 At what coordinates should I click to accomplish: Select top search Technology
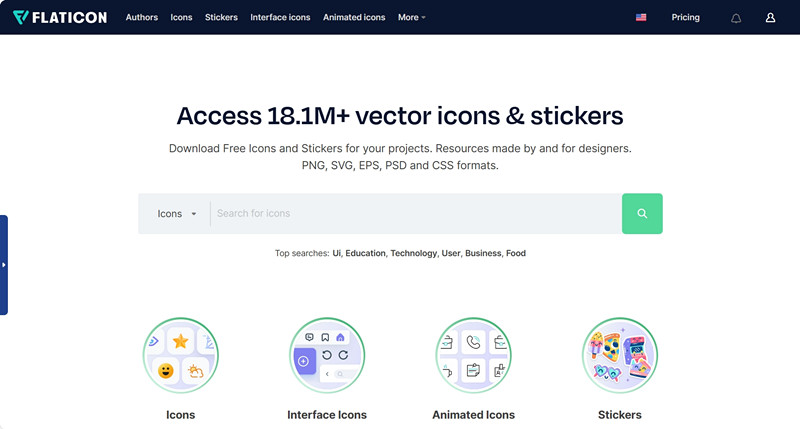coord(414,253)
